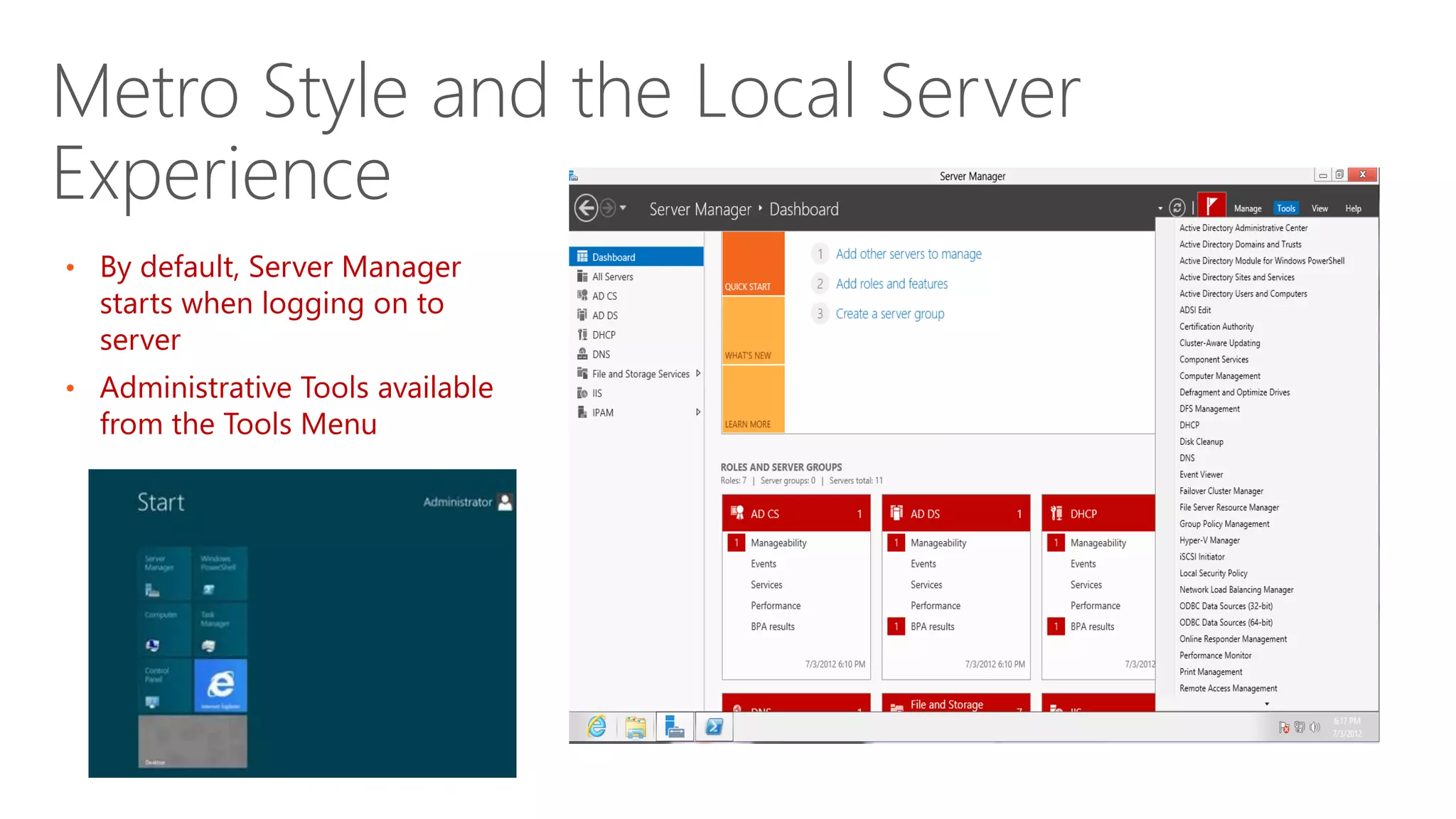Open the Help menu

pos(1353,208)
